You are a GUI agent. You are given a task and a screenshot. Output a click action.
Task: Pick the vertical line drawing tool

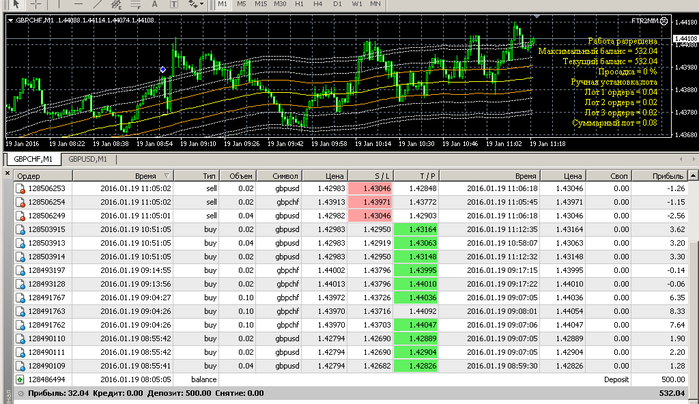point(58,4)
